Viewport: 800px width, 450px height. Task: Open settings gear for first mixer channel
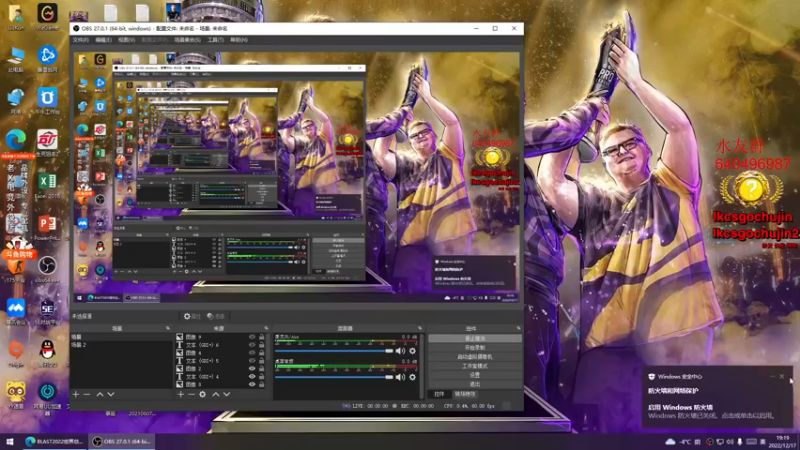412,351
